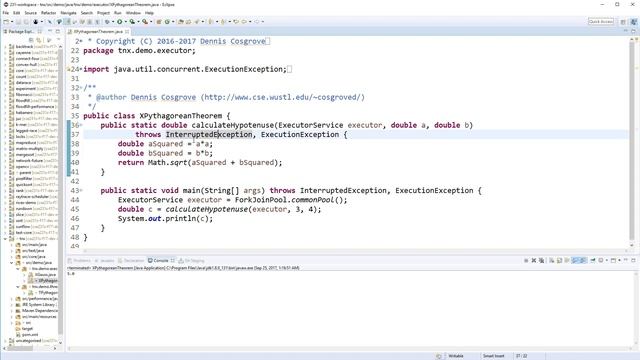The width and height of the screenshot is (640, 360).
Task: Click the calculateHypotenuse call on line 45
Action: tap(207, 209)
